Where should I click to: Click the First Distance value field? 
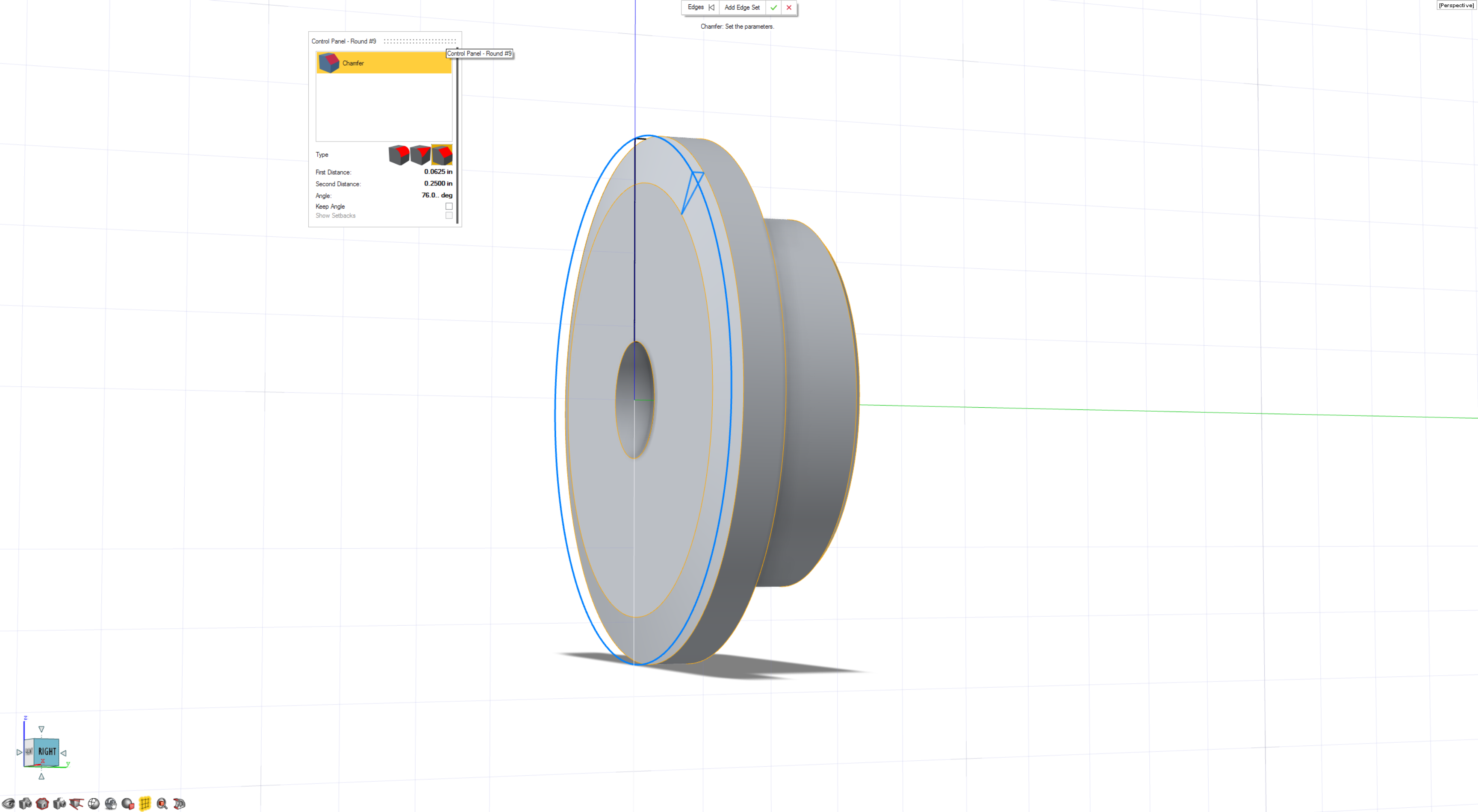pos(438,171)
